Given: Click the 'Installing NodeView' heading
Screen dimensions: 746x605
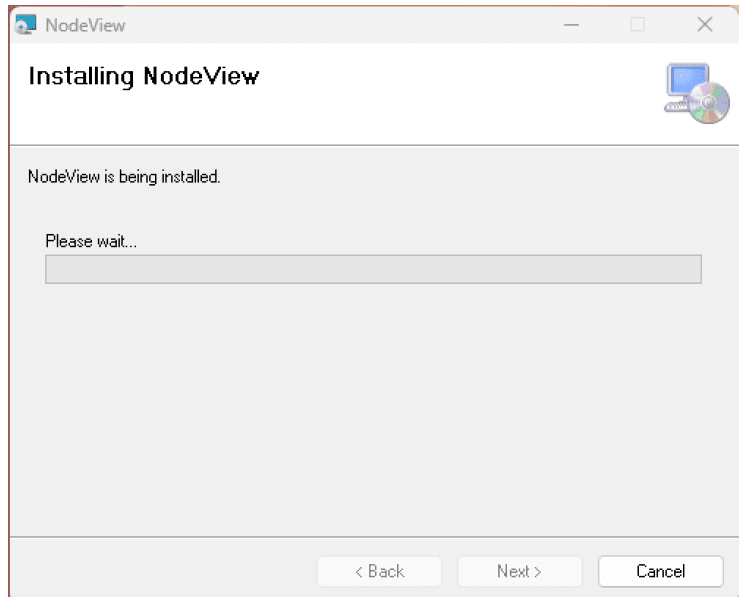Looking at the screenshot, I should (143, 76).
